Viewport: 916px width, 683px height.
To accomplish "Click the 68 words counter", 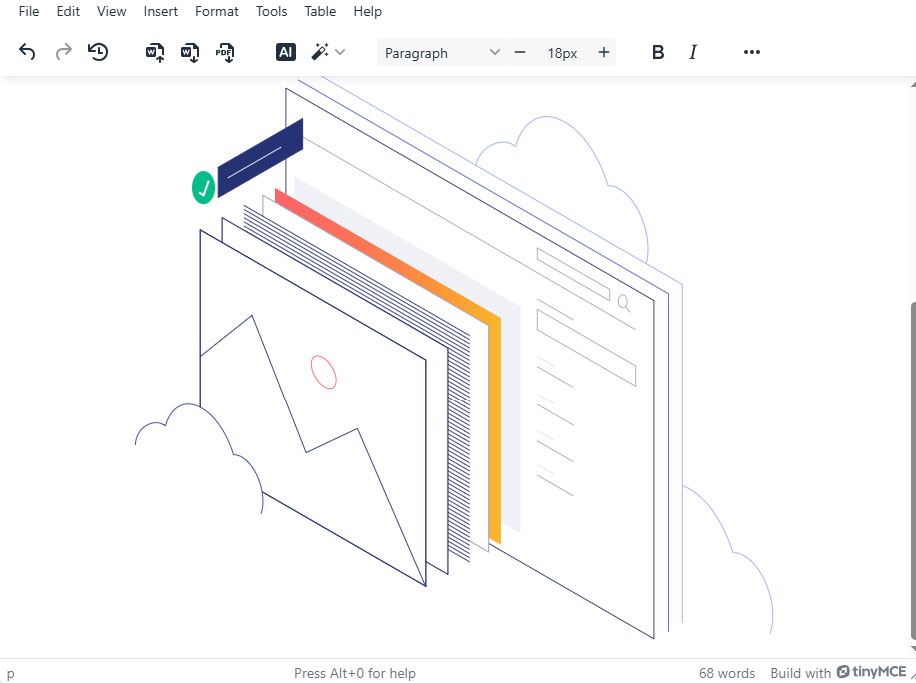I will tap(727, 673).
